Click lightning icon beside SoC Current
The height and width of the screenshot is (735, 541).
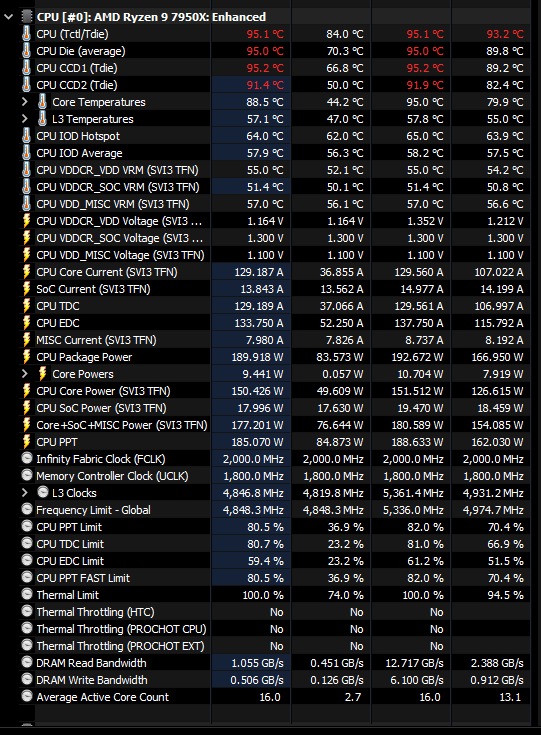(x=27, y=289)
